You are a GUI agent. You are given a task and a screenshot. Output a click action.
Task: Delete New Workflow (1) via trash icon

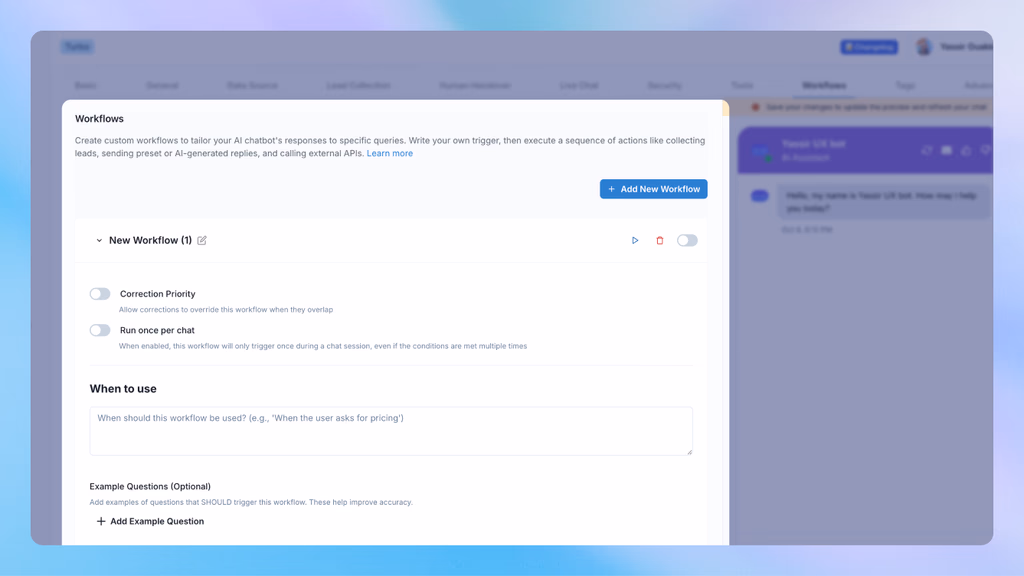tap(660, 240)
